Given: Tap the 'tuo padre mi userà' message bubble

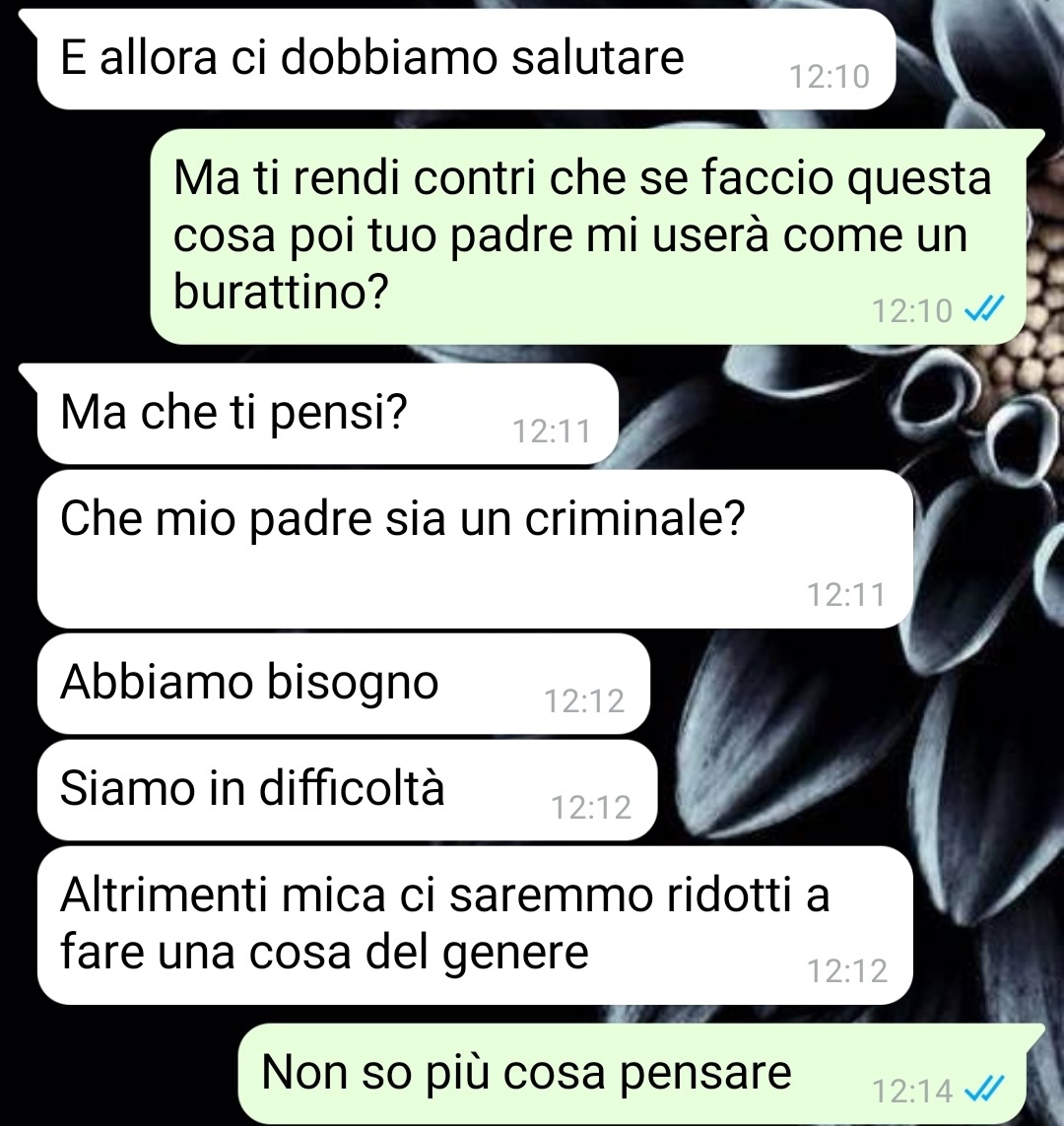Looking at the screenshot, I should [x=589, y=237].
